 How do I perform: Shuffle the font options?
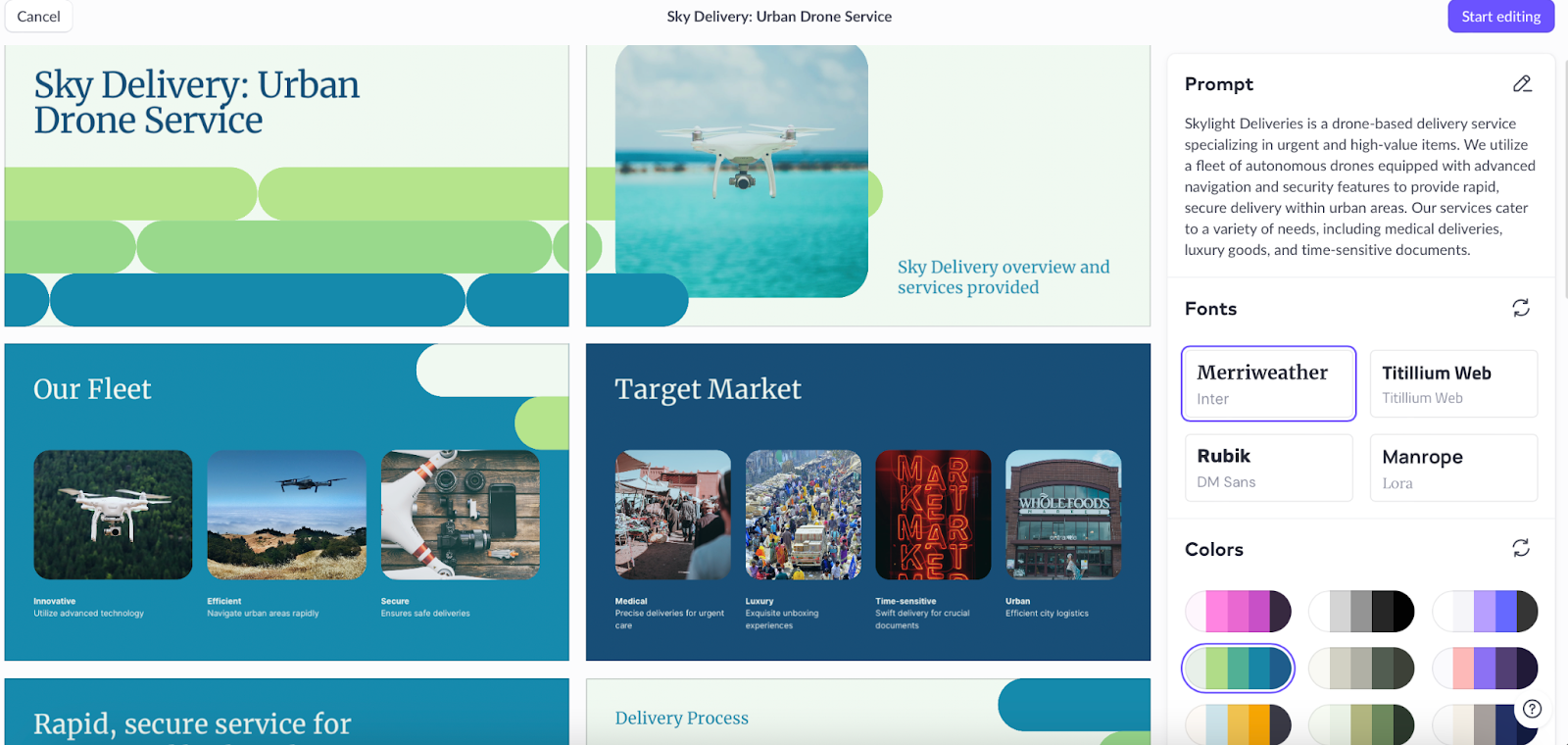[x=1521, y=309]
